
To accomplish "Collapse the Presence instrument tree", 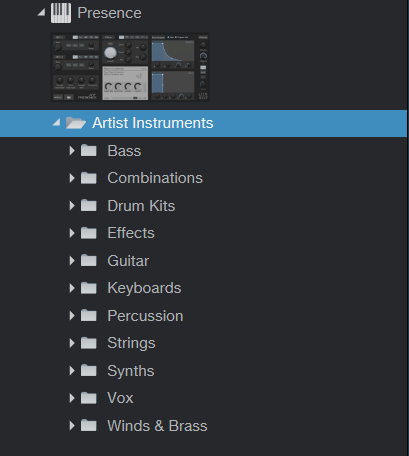I will 42,12.
